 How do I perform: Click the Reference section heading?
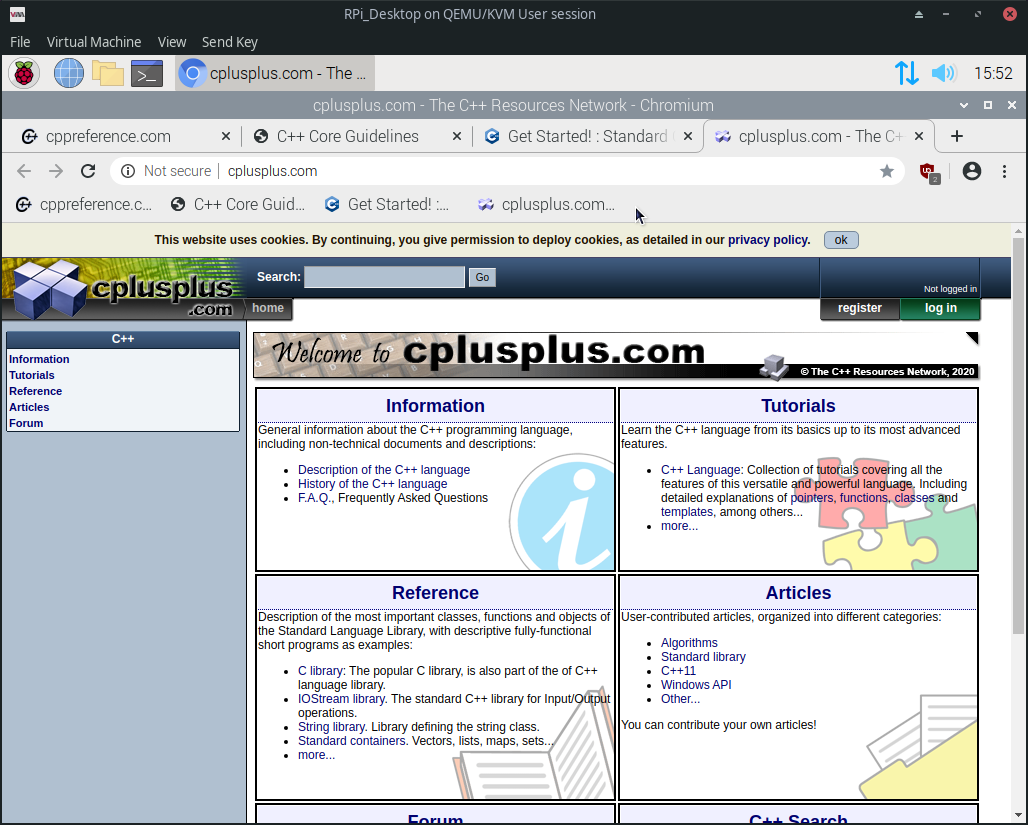[435, 593]
